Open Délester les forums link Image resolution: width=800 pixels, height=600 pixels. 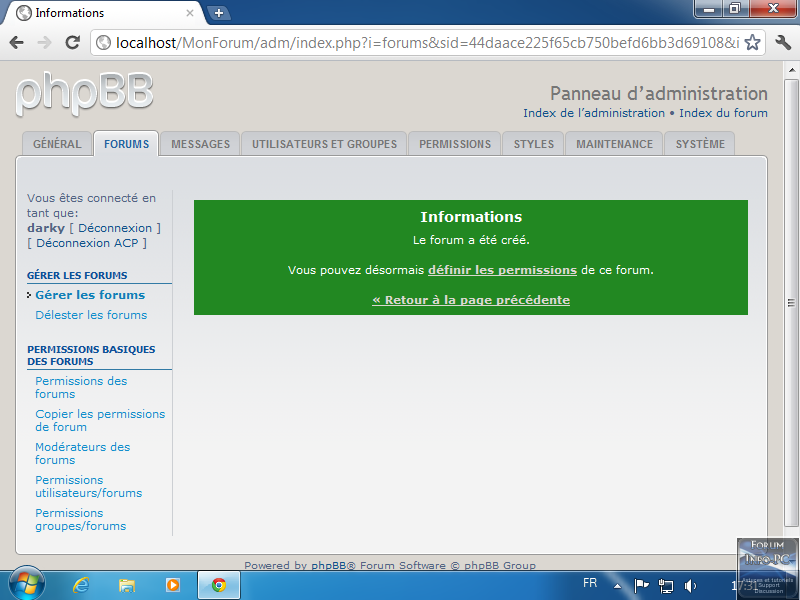click(91, 315)
